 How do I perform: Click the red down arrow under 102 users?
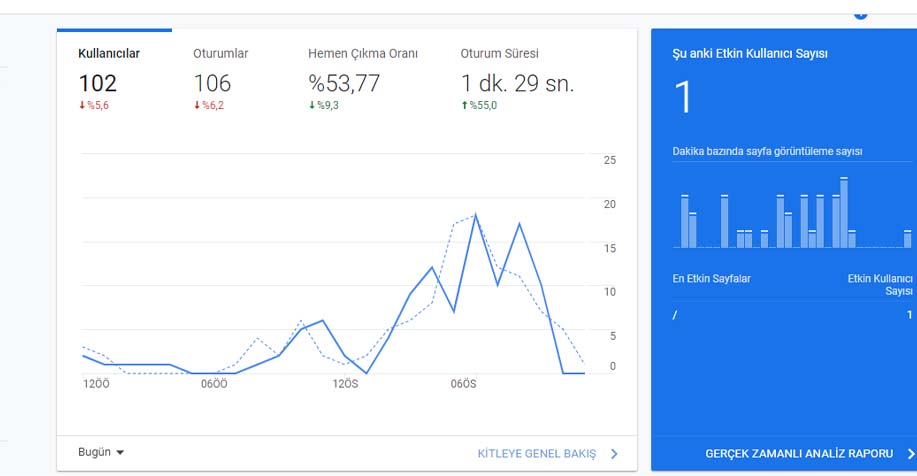click(82, 105)
